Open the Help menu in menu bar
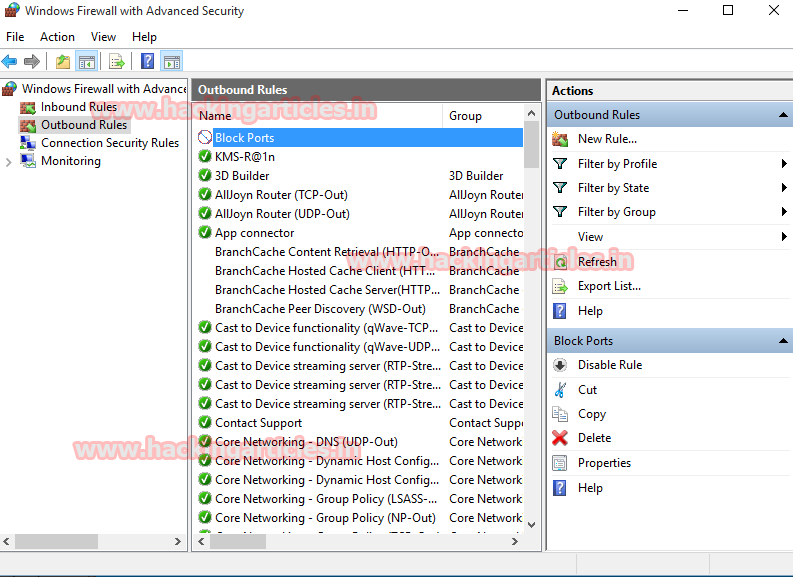 pos(144,37)
